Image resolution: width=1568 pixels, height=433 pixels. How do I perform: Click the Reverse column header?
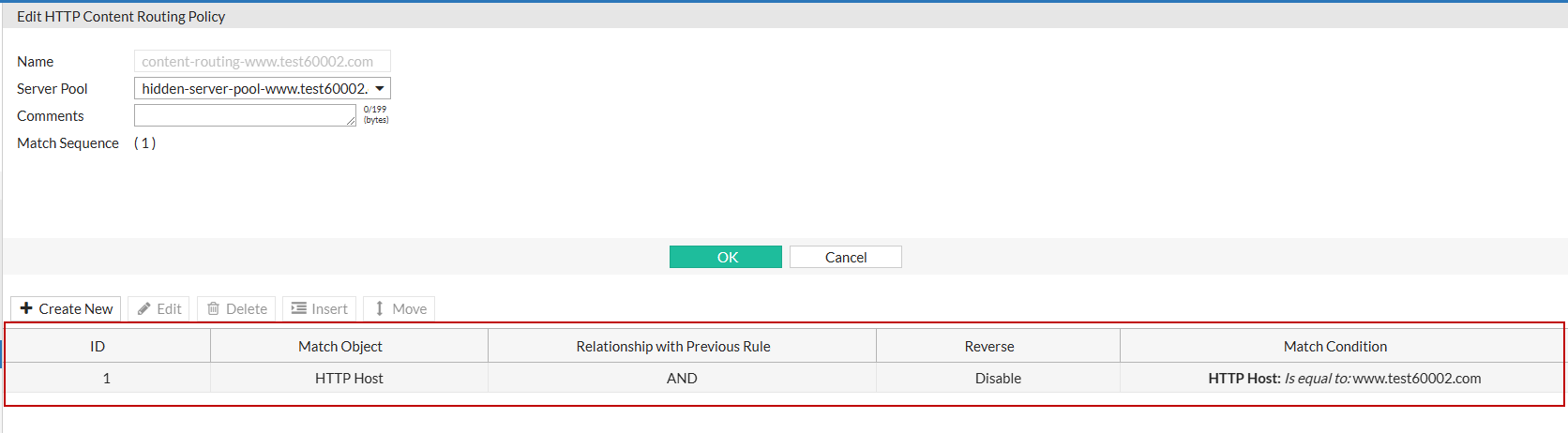tap(988, 347)
